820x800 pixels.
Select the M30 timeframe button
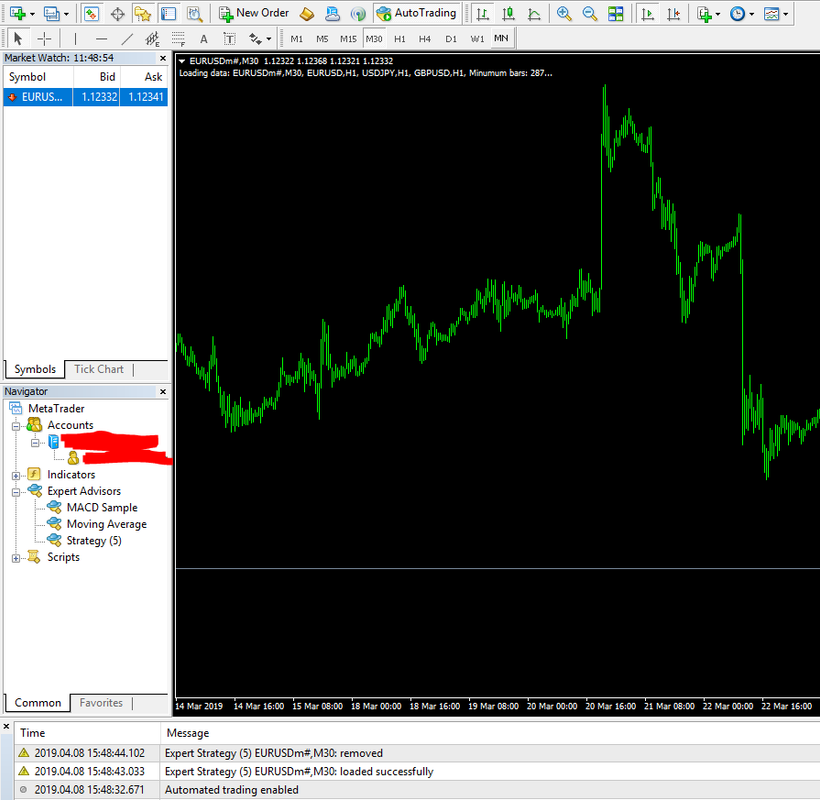pos(374,39)
